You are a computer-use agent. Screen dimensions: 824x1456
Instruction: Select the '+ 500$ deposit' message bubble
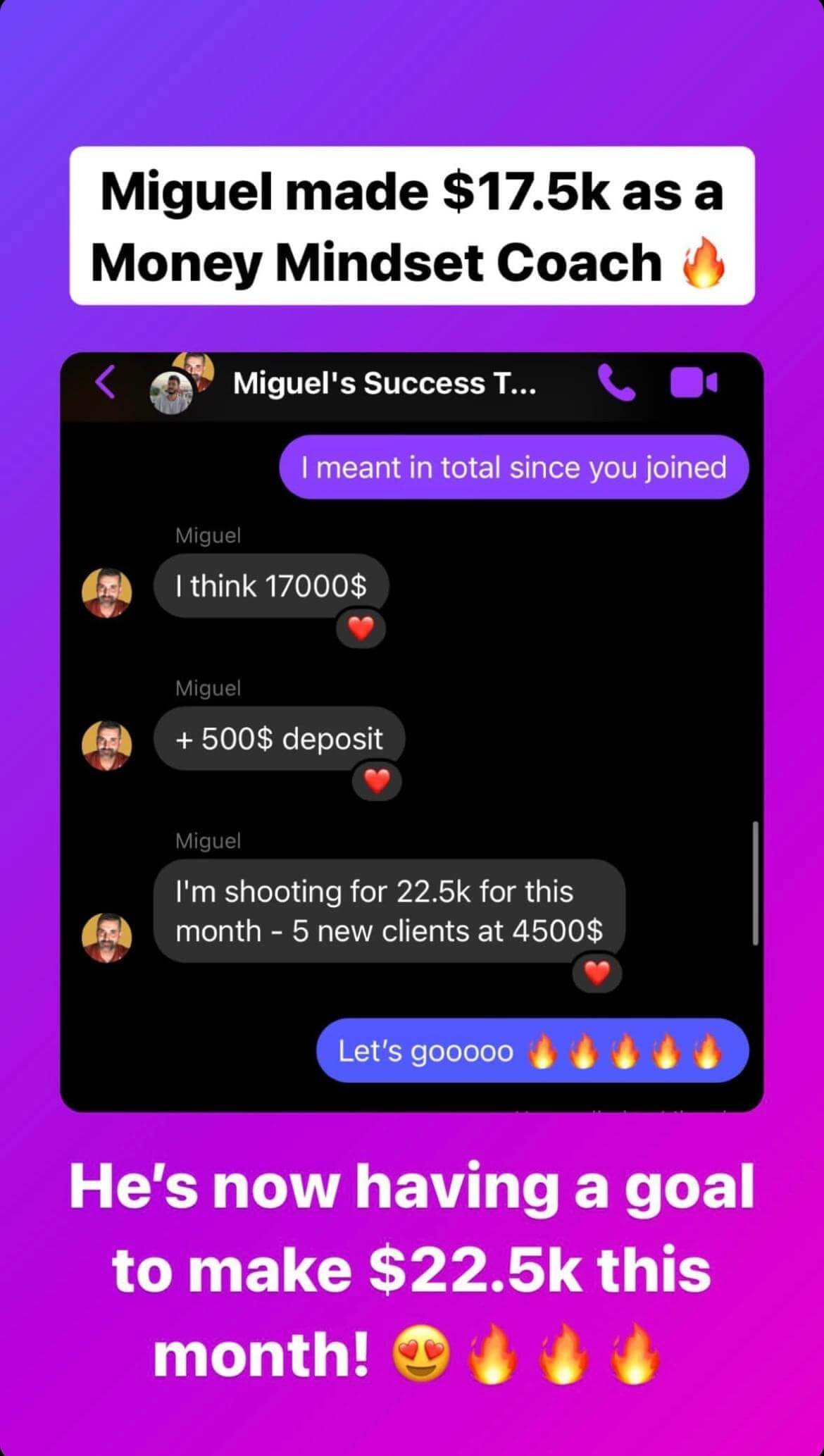(x=279, y=738)
